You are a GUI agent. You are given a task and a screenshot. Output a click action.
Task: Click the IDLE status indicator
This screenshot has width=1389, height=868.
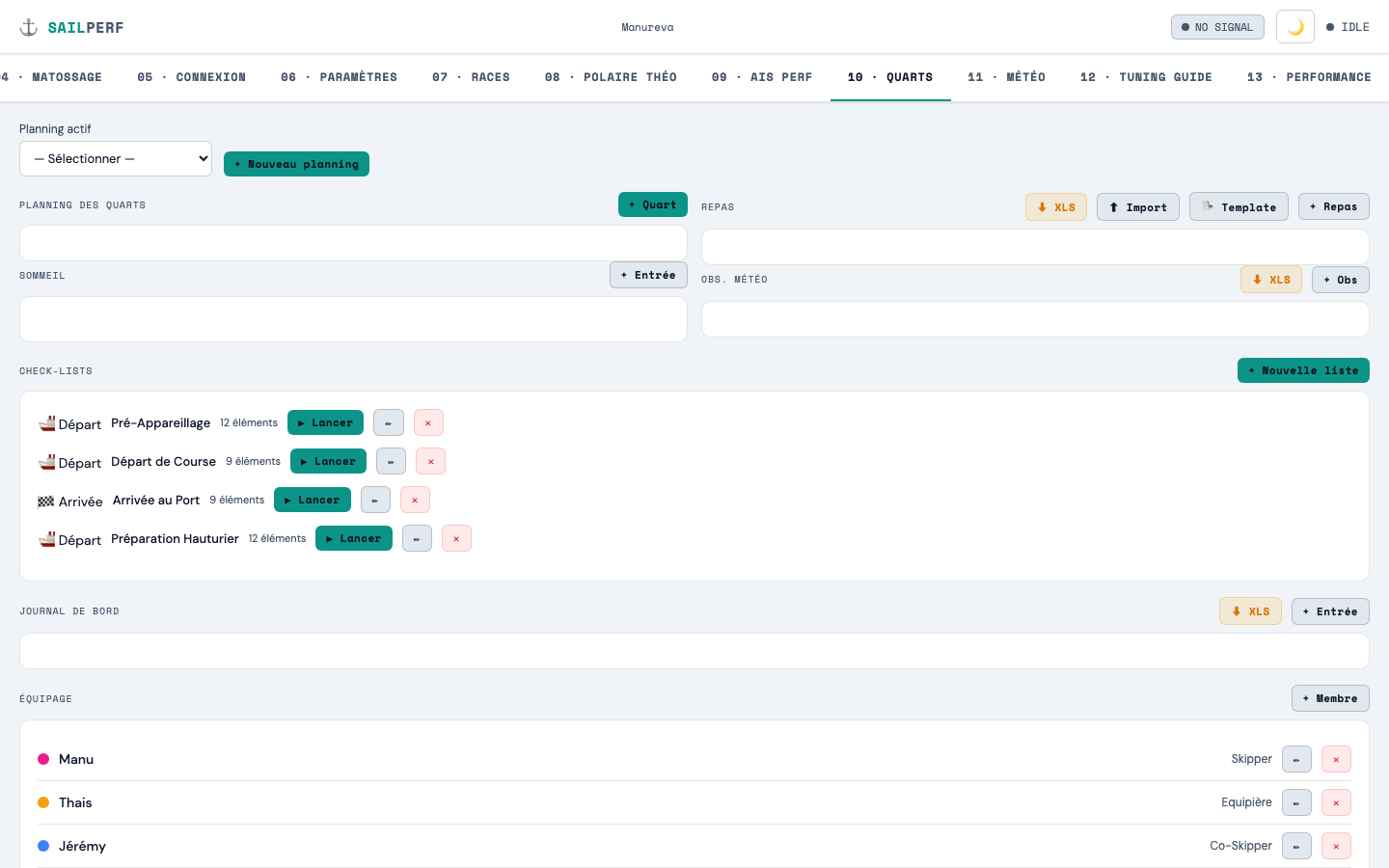tap(1348, 27)
